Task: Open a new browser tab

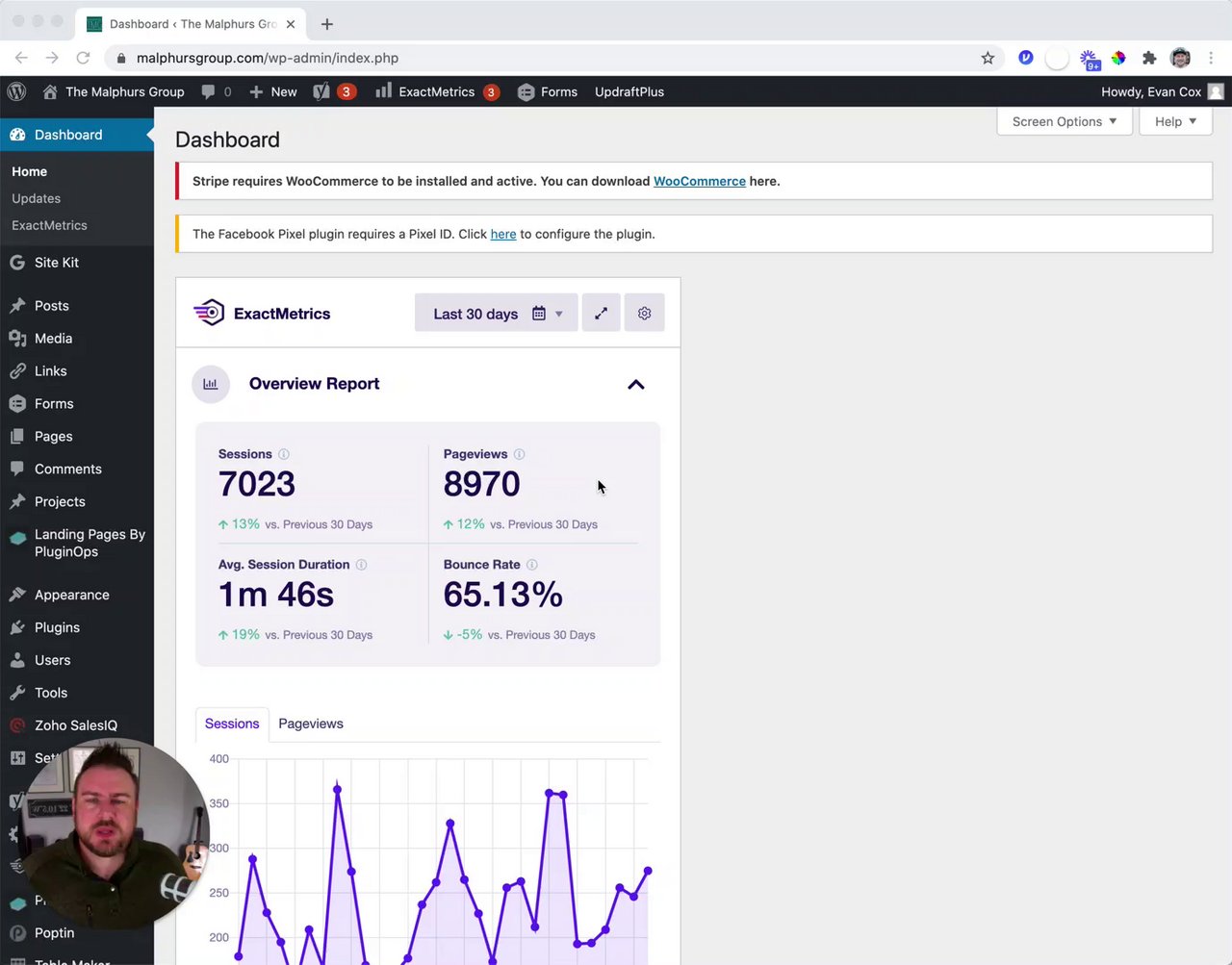Action: coord(327,24)
